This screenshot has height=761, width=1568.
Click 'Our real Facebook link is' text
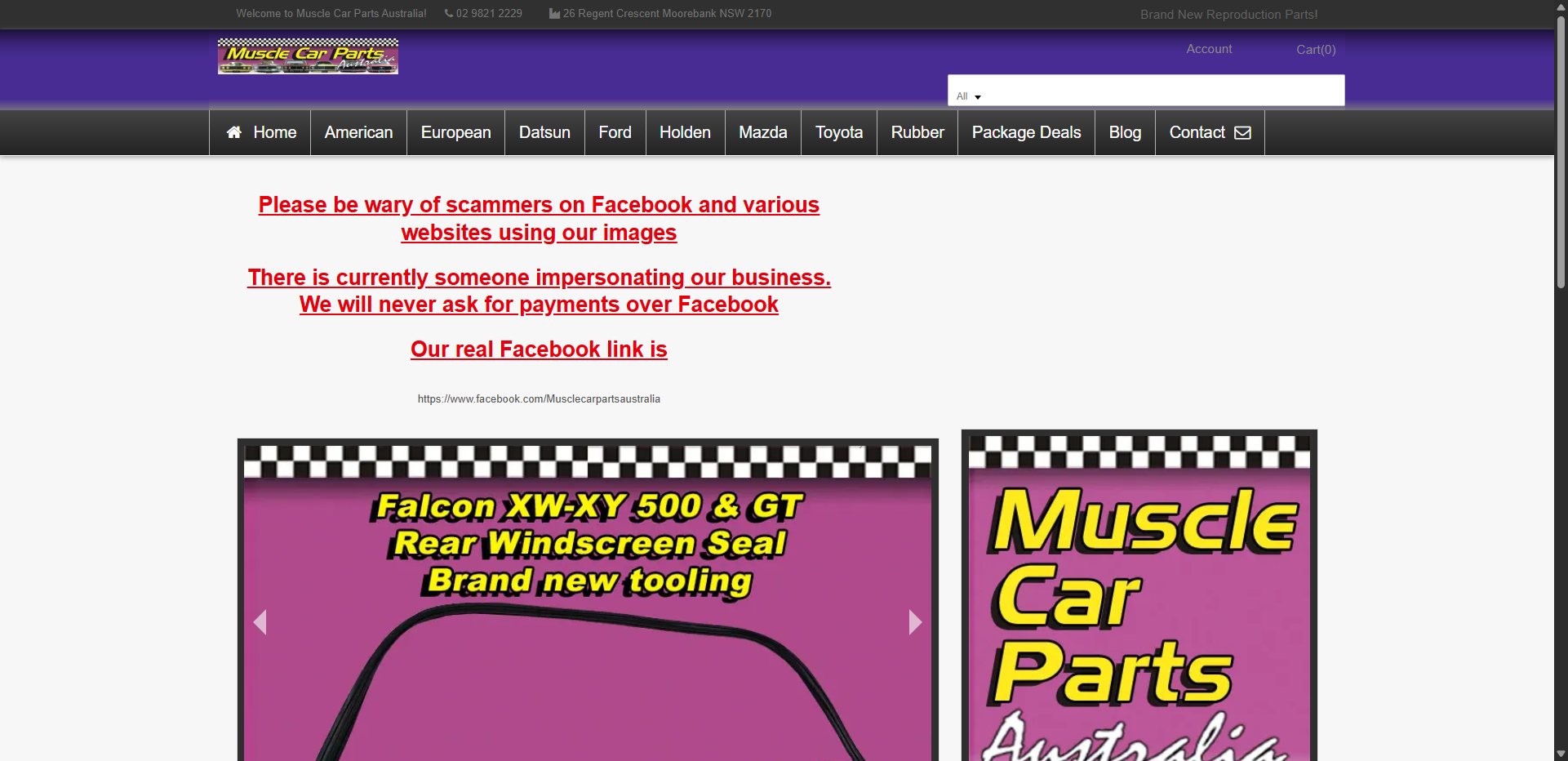[539, 349]
